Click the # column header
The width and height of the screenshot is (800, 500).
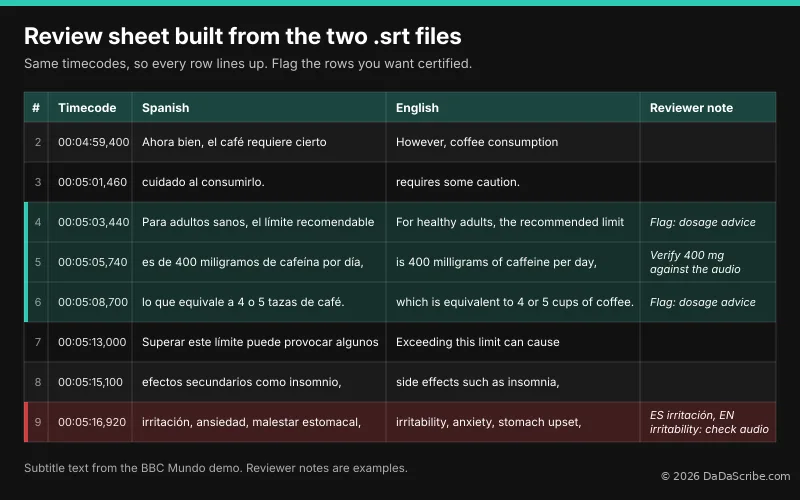[36, 108]
